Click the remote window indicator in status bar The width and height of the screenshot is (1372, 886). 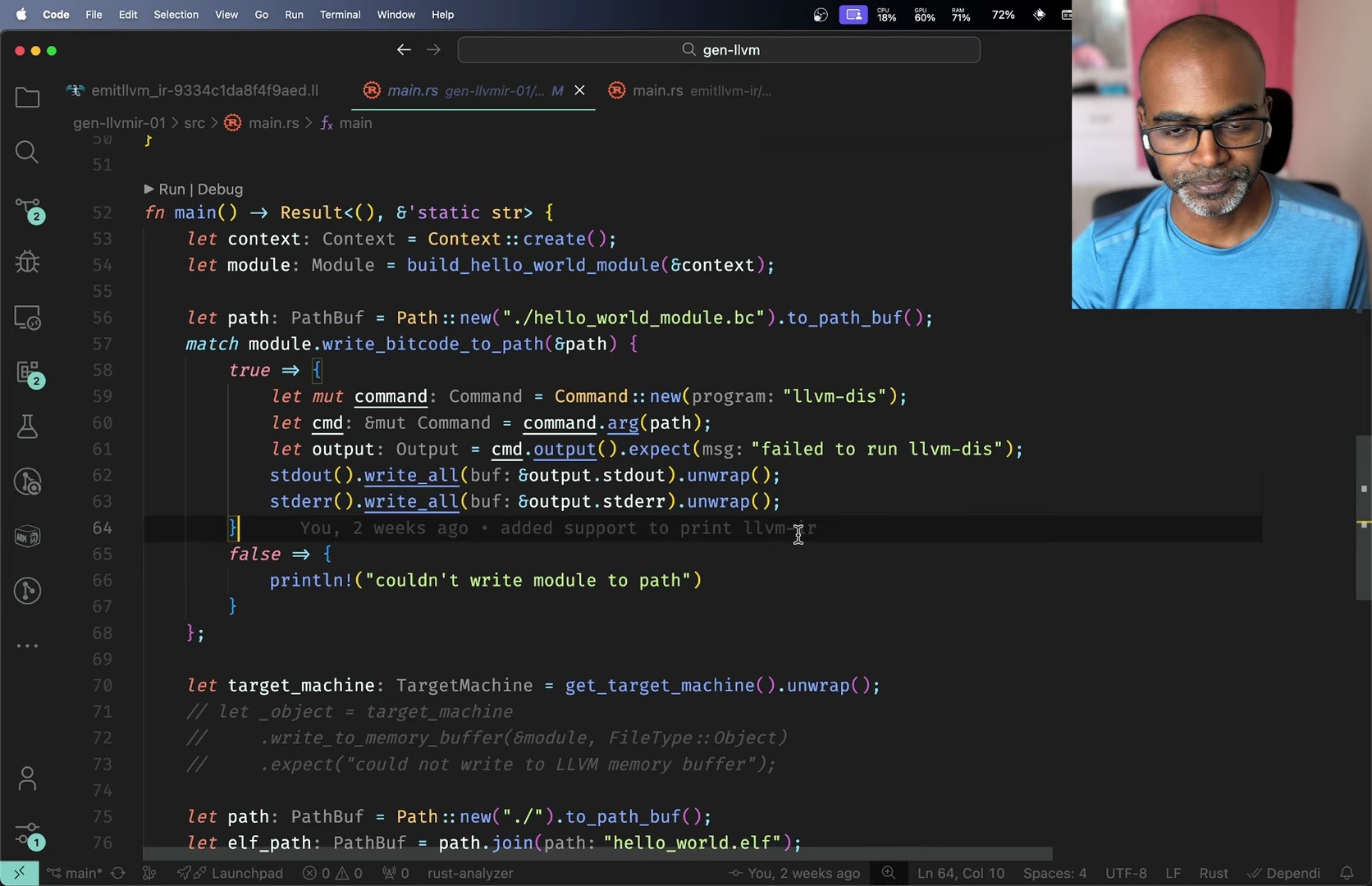[x=19, y=873]
